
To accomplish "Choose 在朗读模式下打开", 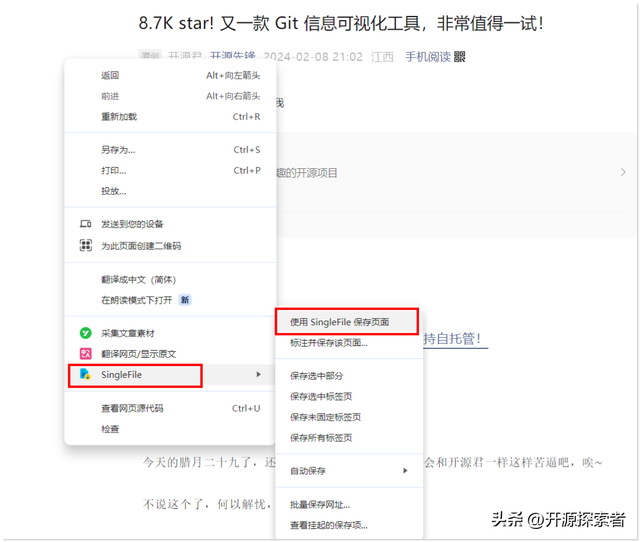I will (170, 300).
